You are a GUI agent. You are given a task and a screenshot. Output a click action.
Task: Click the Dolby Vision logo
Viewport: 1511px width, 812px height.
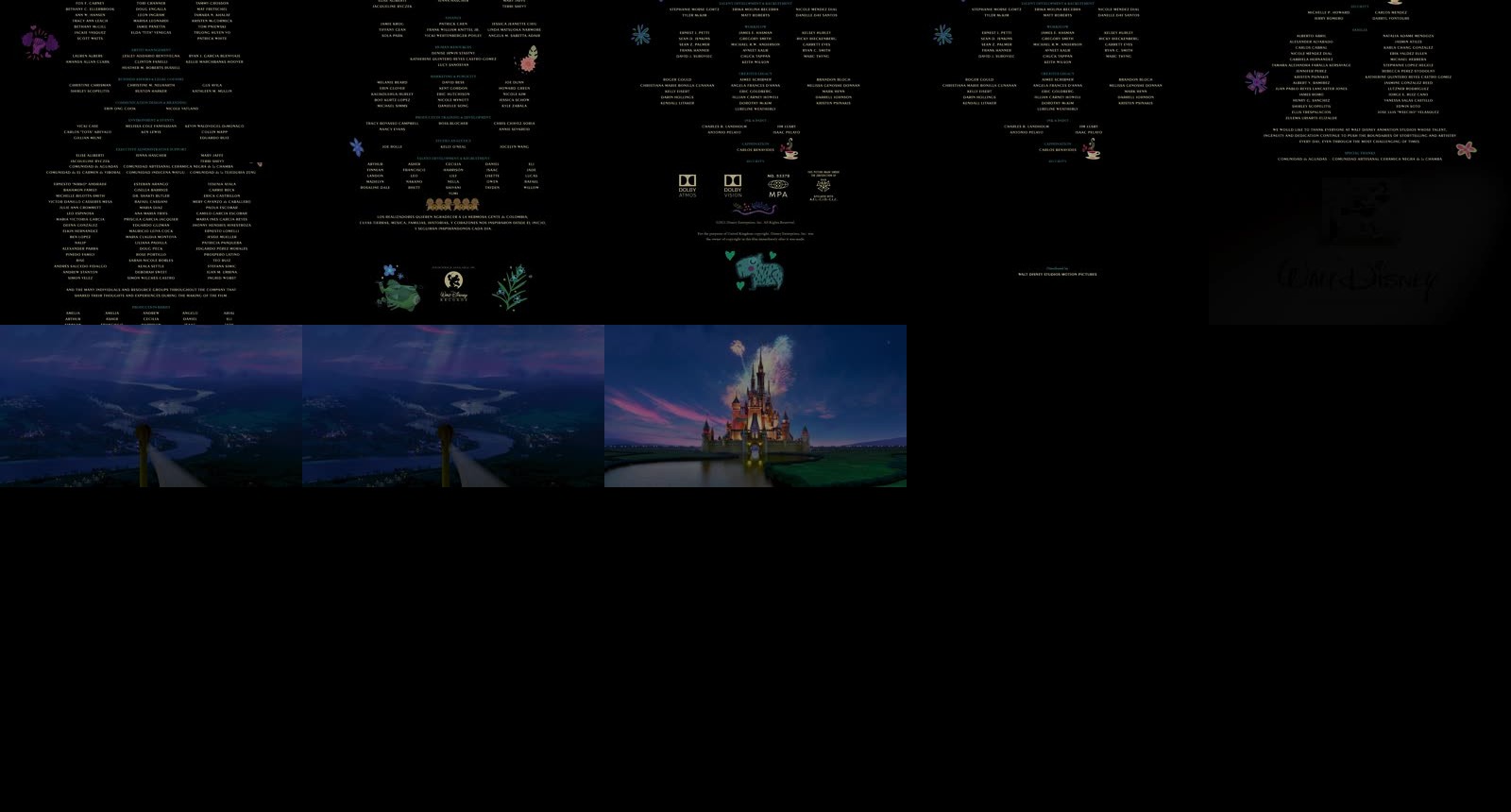(733, 185)
